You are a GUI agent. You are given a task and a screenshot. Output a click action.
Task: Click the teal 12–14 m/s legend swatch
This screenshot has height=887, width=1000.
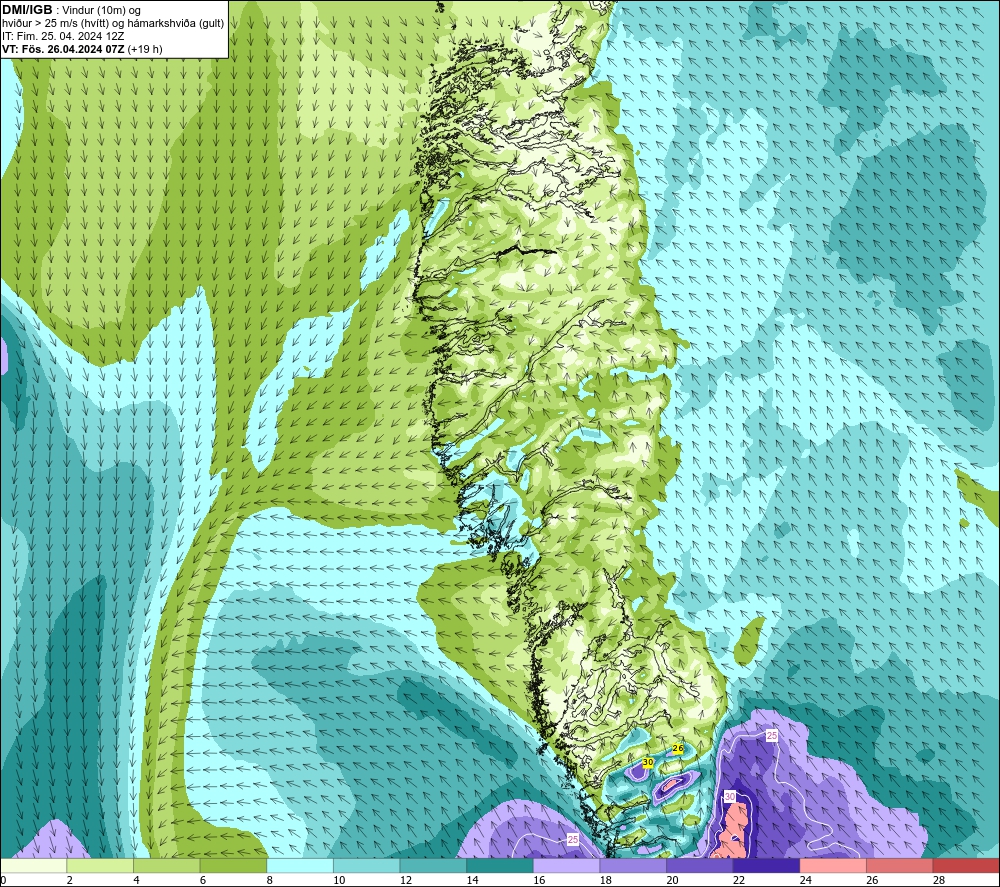point(433,865)
